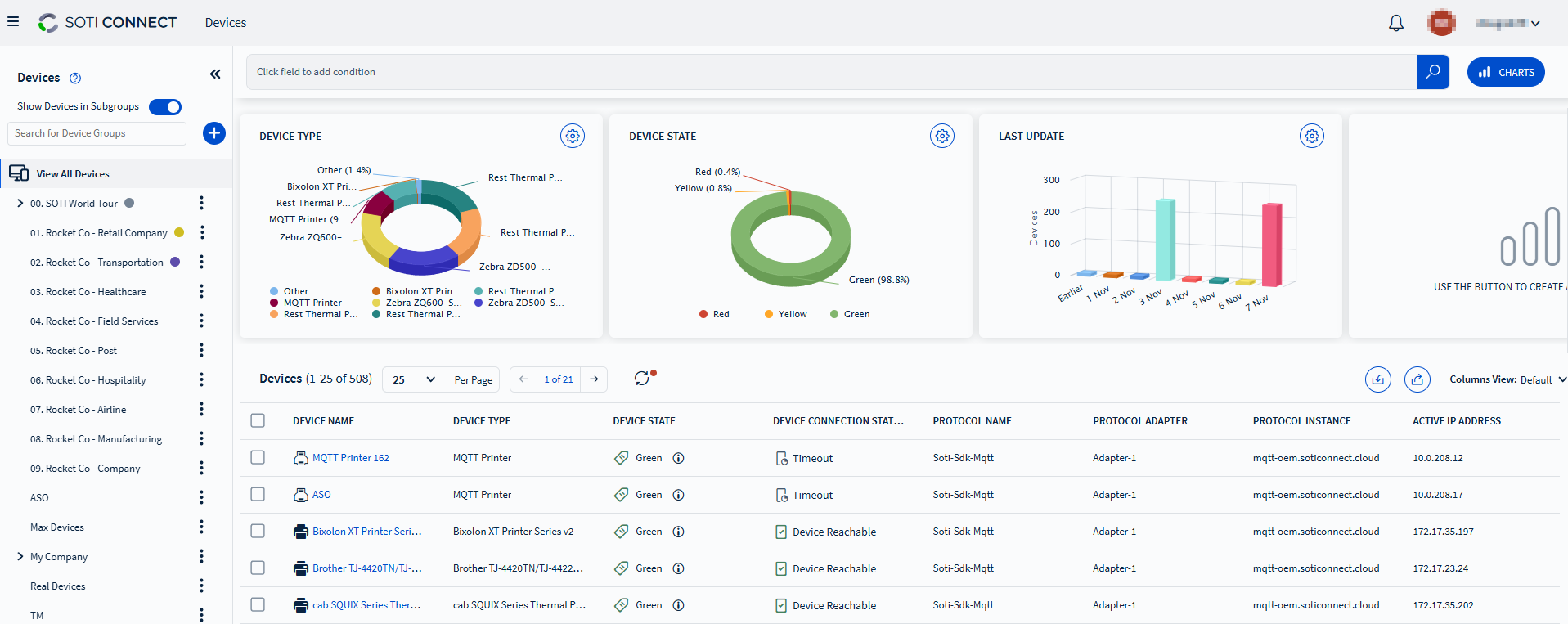Expand the My Company group
This screenshot has width=1568, height=624.
point(20,556)
